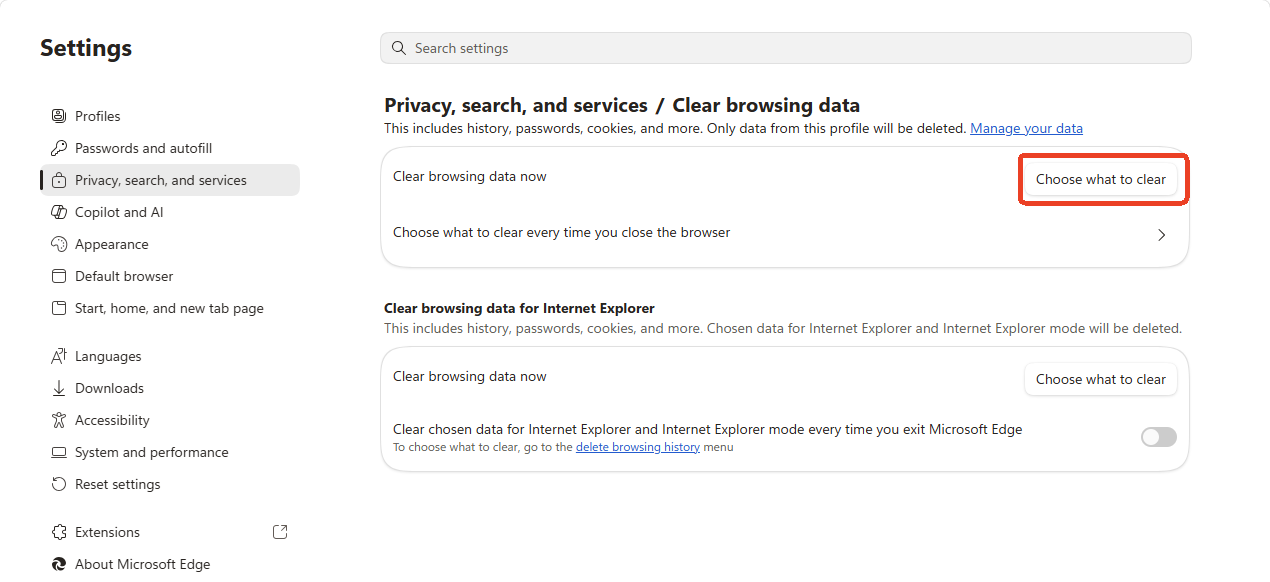Click the Default browser window icon

pos(58,276)
